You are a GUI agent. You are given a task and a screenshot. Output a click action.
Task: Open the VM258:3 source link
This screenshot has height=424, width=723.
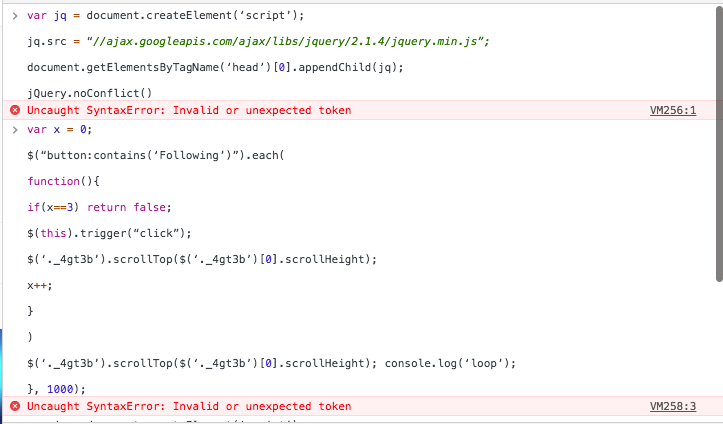coord(672,406)
